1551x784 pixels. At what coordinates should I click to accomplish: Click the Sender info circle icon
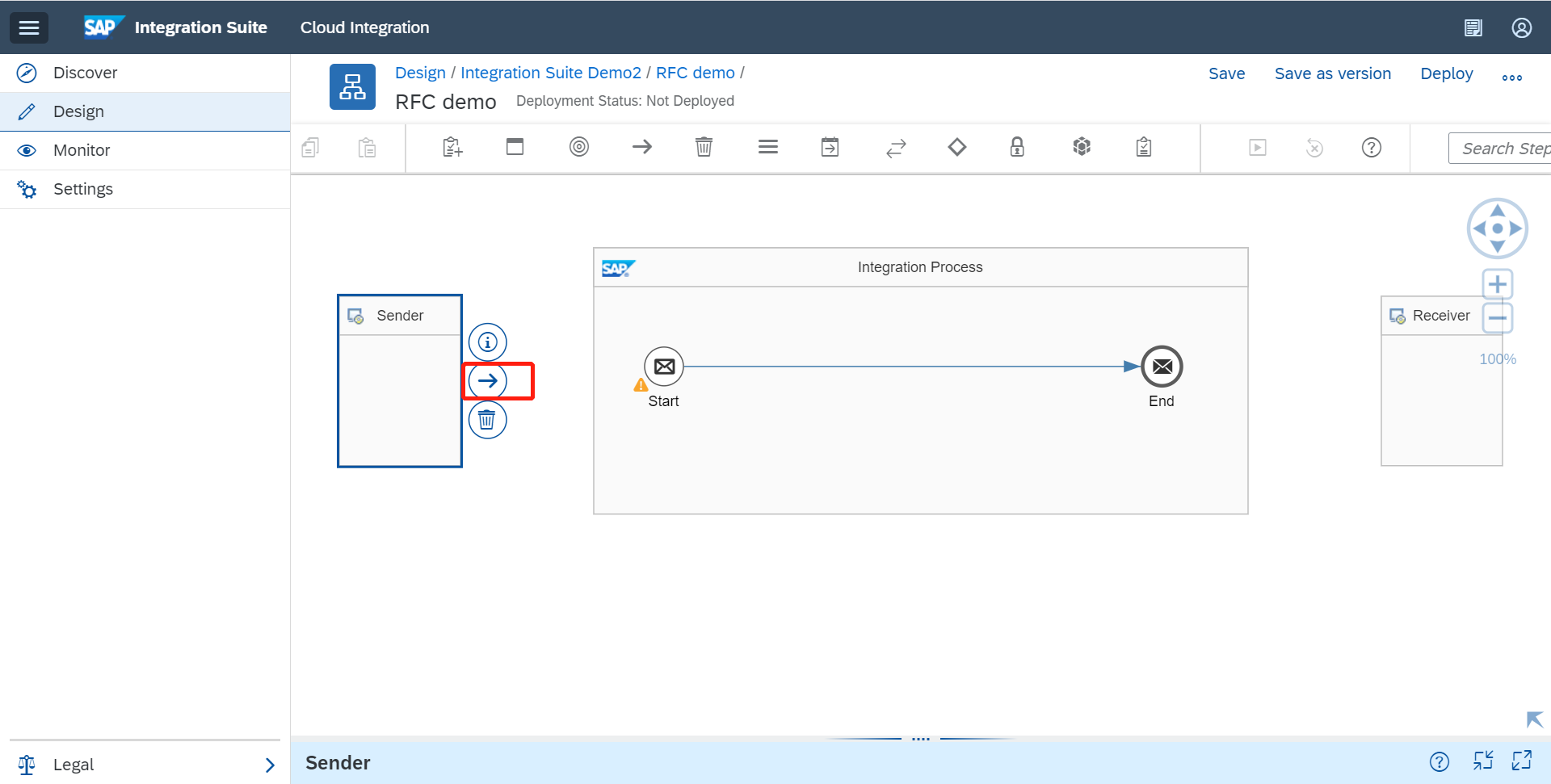pyautogui.click(x=487, y=342)
